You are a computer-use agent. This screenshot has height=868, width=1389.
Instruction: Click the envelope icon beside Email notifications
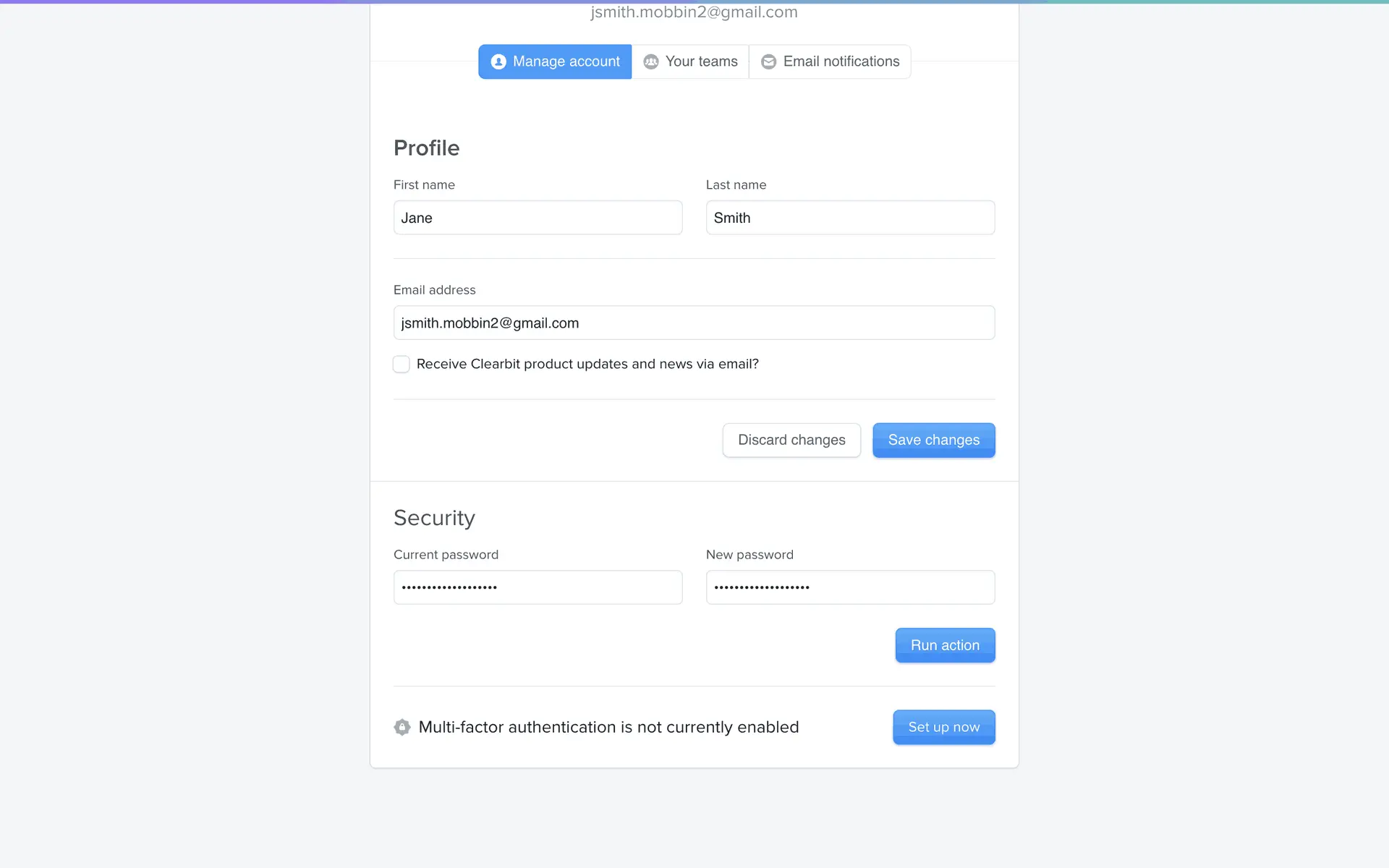(768, 62)
